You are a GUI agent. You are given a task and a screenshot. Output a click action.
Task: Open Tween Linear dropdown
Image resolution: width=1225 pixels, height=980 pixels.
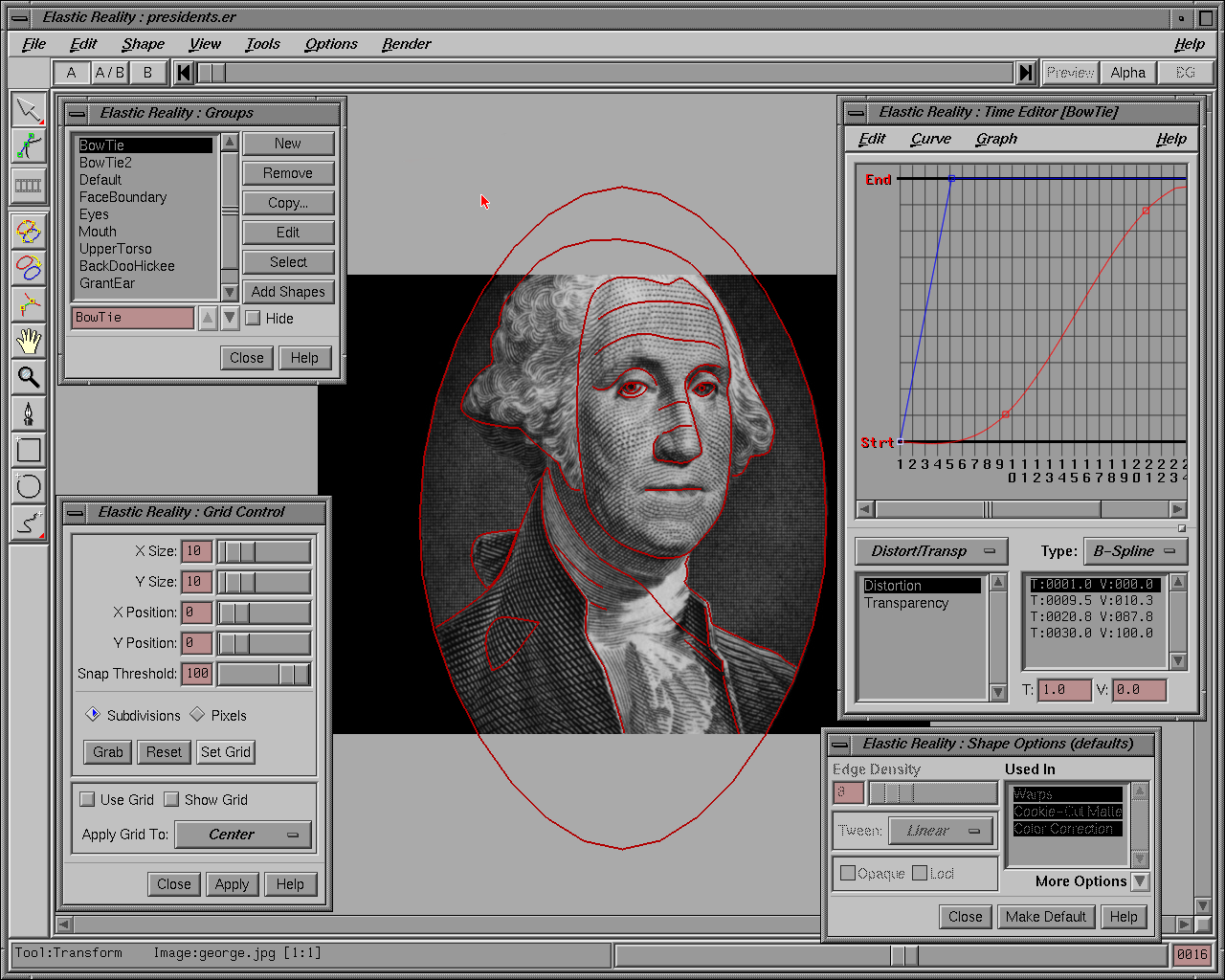[941, 831]
